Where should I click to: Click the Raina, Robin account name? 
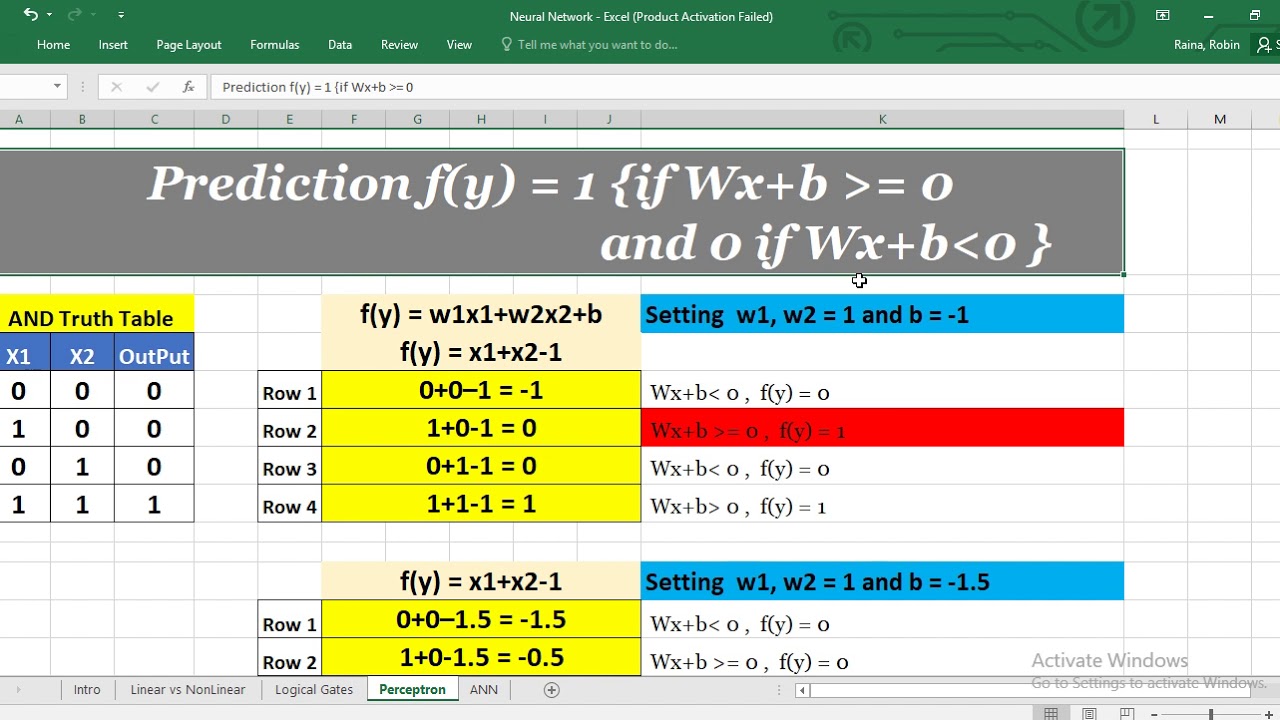(1206, 45)
